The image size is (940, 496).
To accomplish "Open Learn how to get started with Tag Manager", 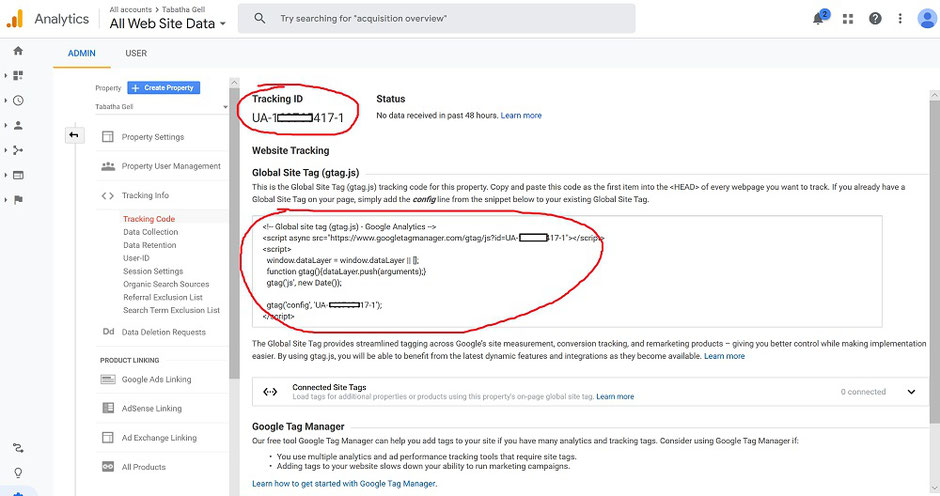I will point(344,483).
